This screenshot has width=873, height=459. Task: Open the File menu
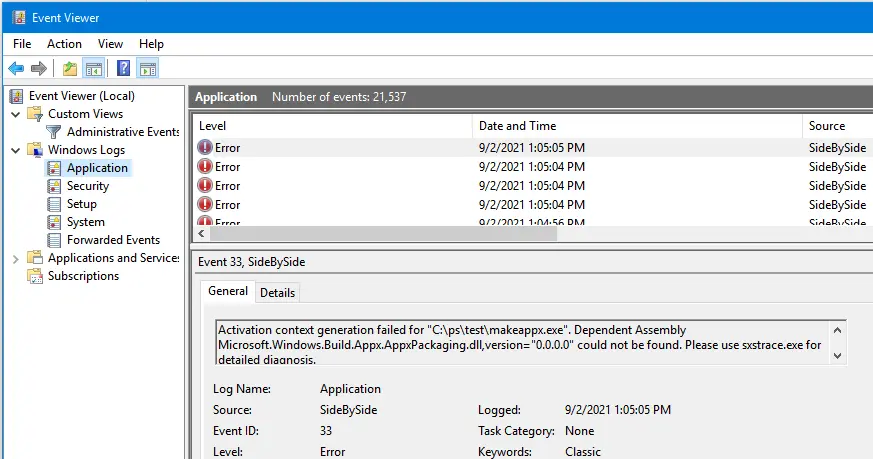[22, 44]
